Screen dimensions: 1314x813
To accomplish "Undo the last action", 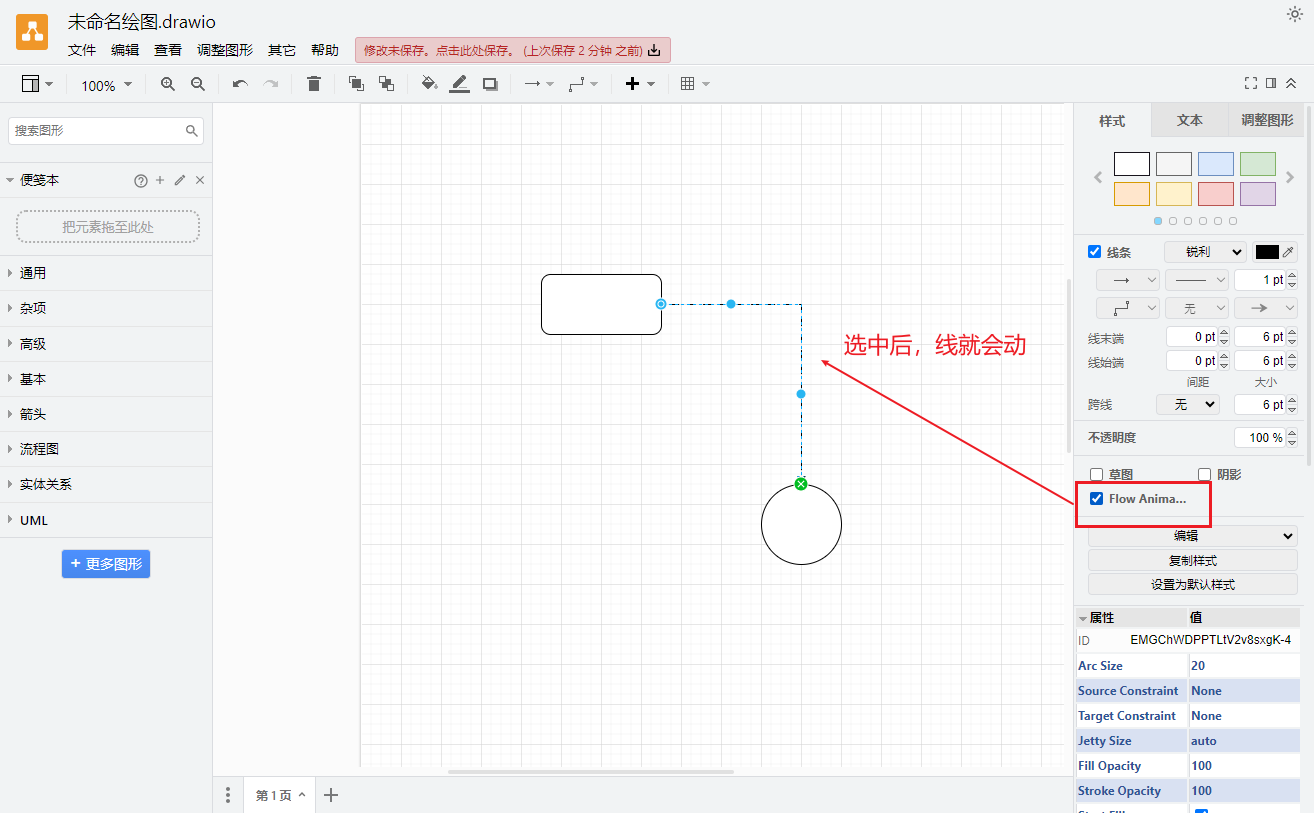I will pos(240,84).
